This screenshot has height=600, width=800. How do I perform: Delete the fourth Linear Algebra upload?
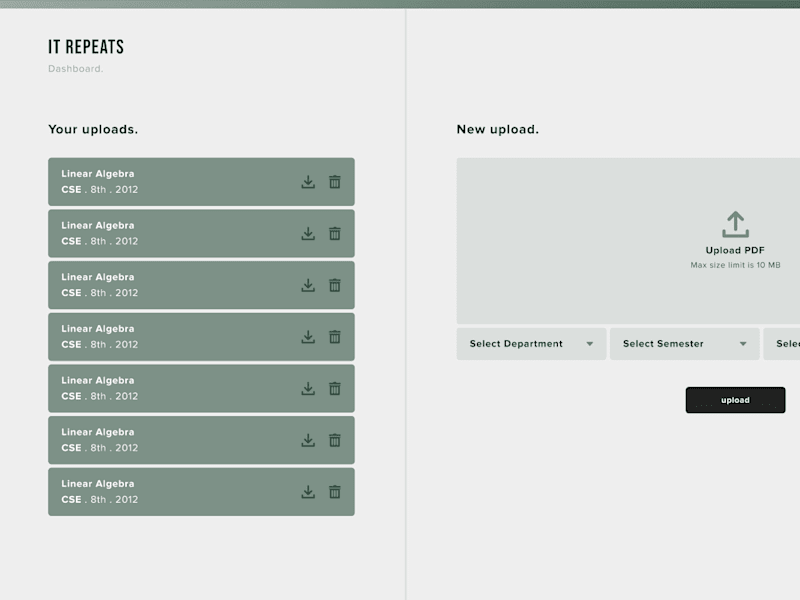(x=335, y=337)
